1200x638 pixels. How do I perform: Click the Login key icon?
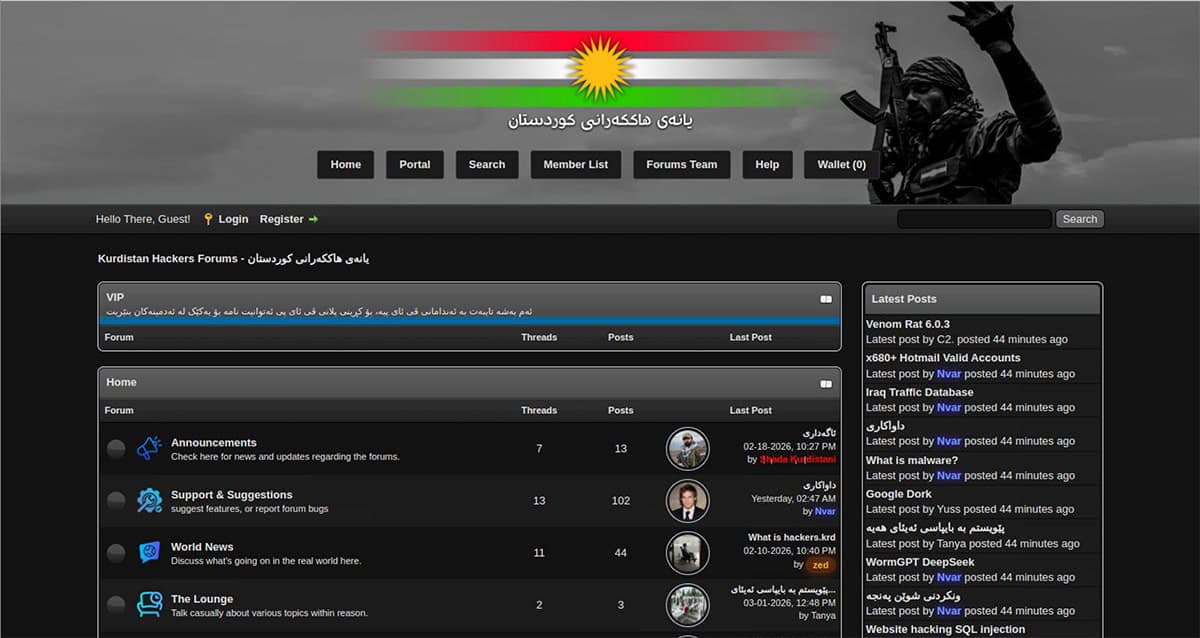(x=208, y=218)
